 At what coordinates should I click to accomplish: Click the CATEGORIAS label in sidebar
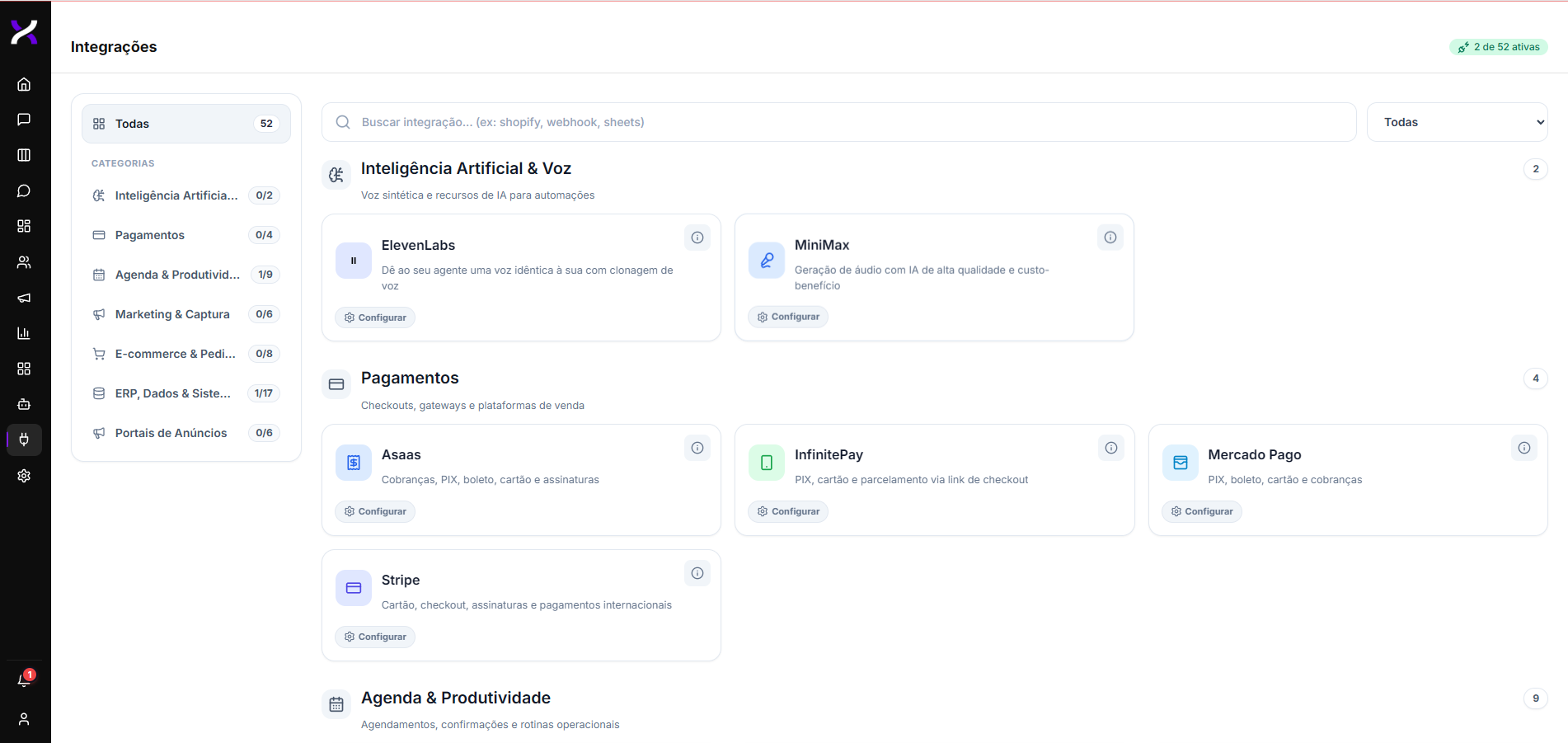point(123,163)
